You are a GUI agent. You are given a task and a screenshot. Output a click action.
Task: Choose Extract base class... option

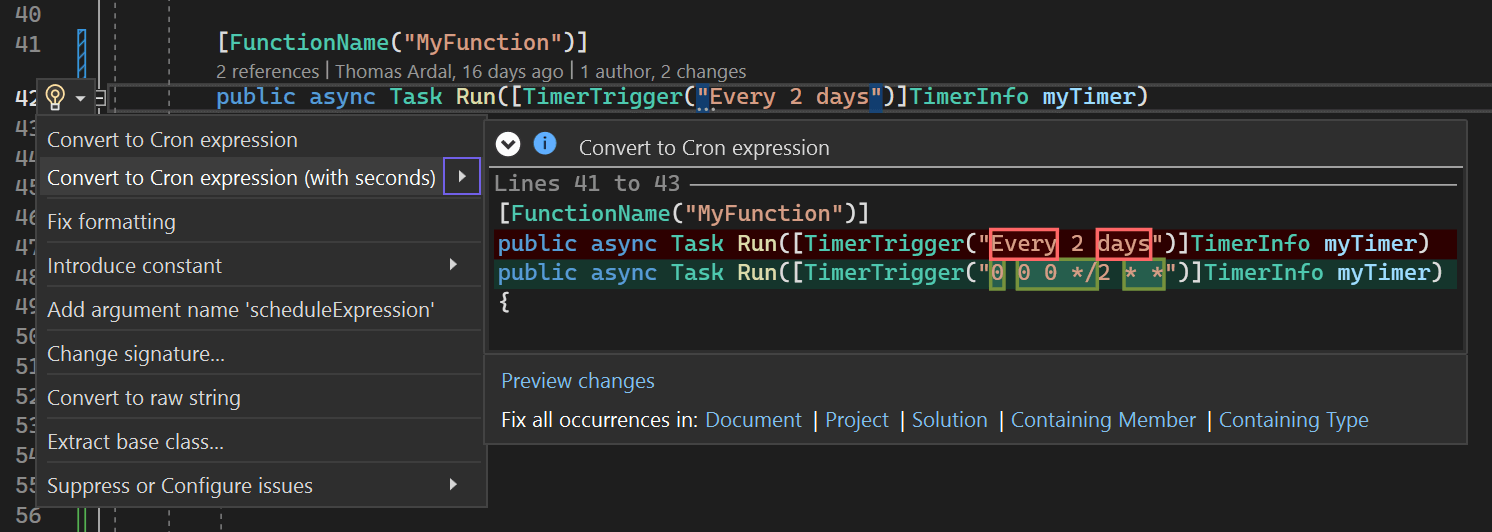pyautogui.click(x=136, y=442)
